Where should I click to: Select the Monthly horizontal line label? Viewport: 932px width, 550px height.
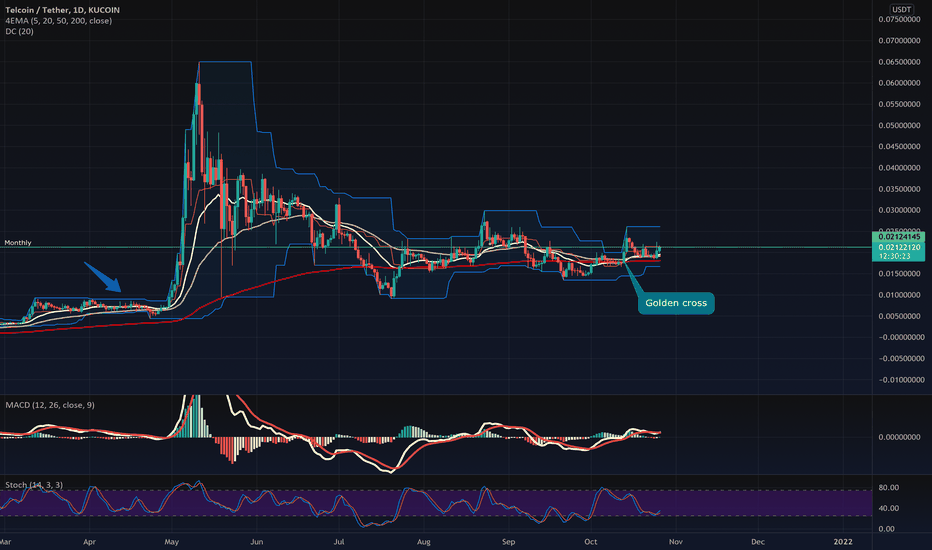(x=18, y=243)
